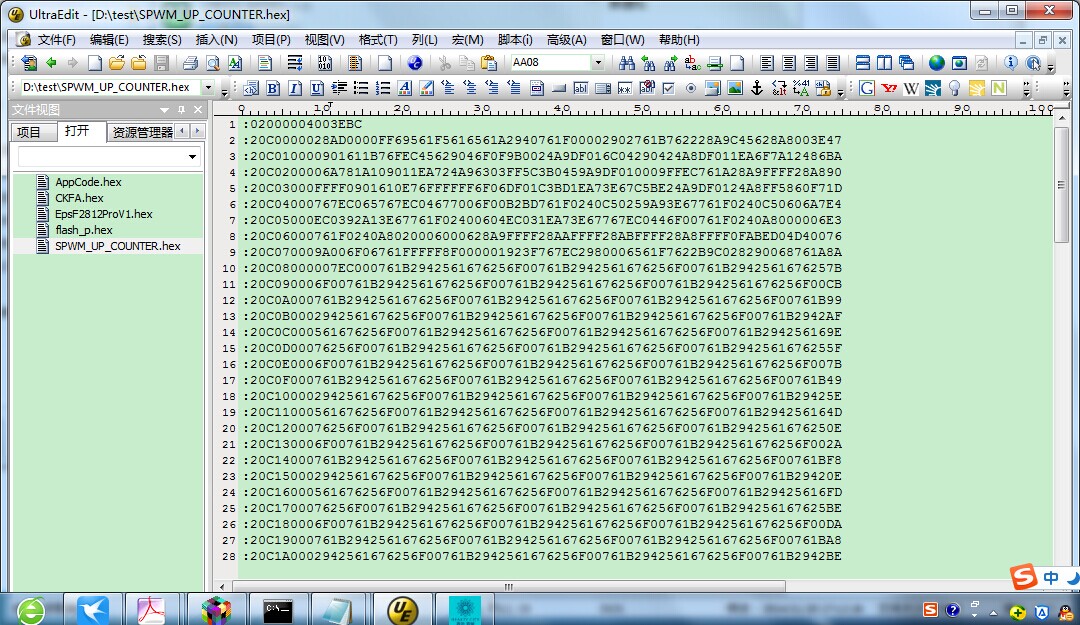Apply HTML bold tag button
The height and width of the screenshot is (625, 1080).
(273, 88)
